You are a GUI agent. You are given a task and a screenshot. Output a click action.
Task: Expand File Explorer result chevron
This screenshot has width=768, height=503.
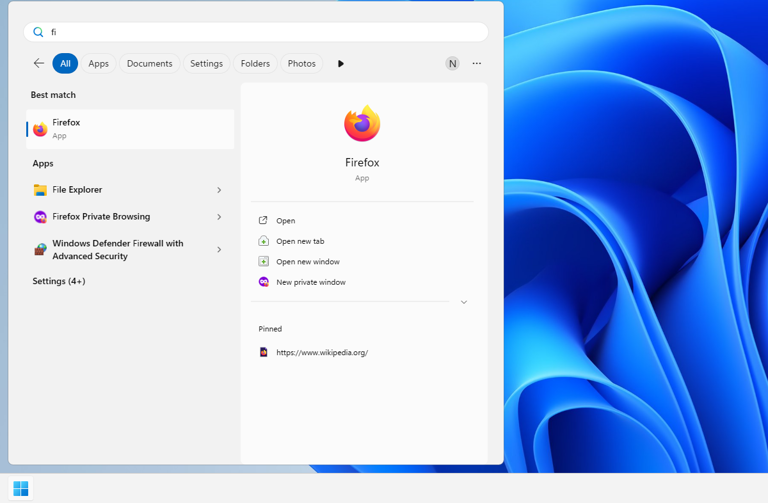pyautogui.click(x=219, y=190)
